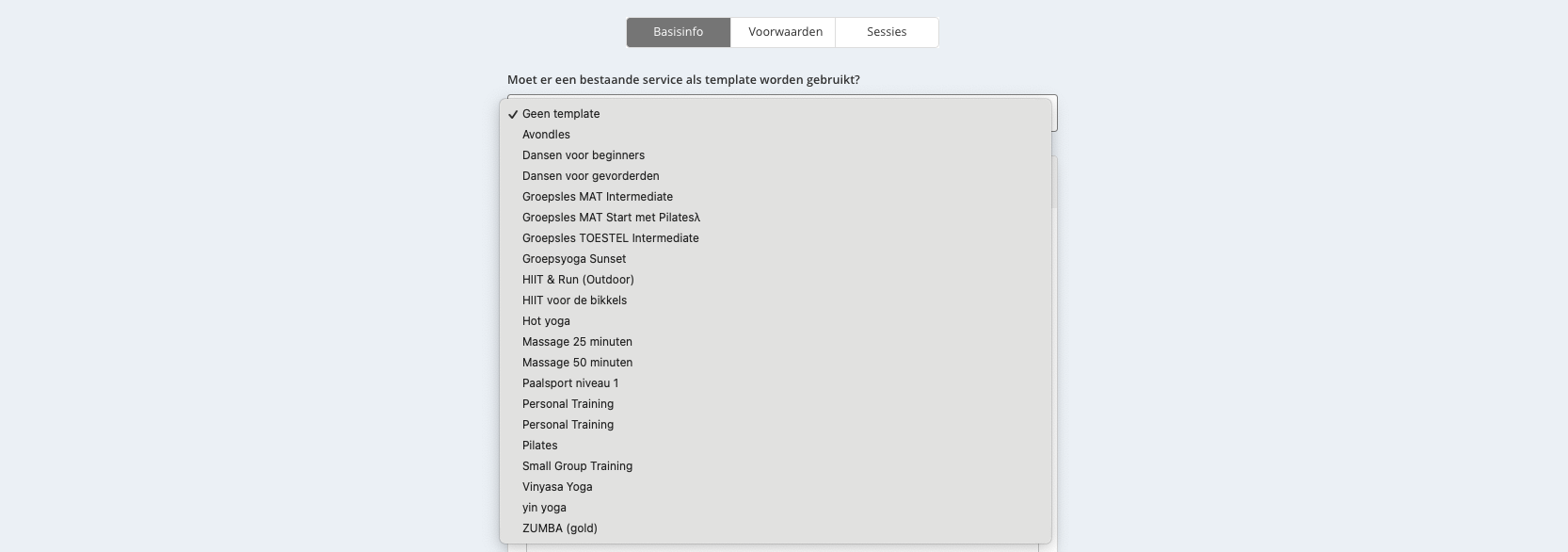The image size is (1568, 552).
Task: Choose Groepsles MAT Intermediate
Action: 776,197
